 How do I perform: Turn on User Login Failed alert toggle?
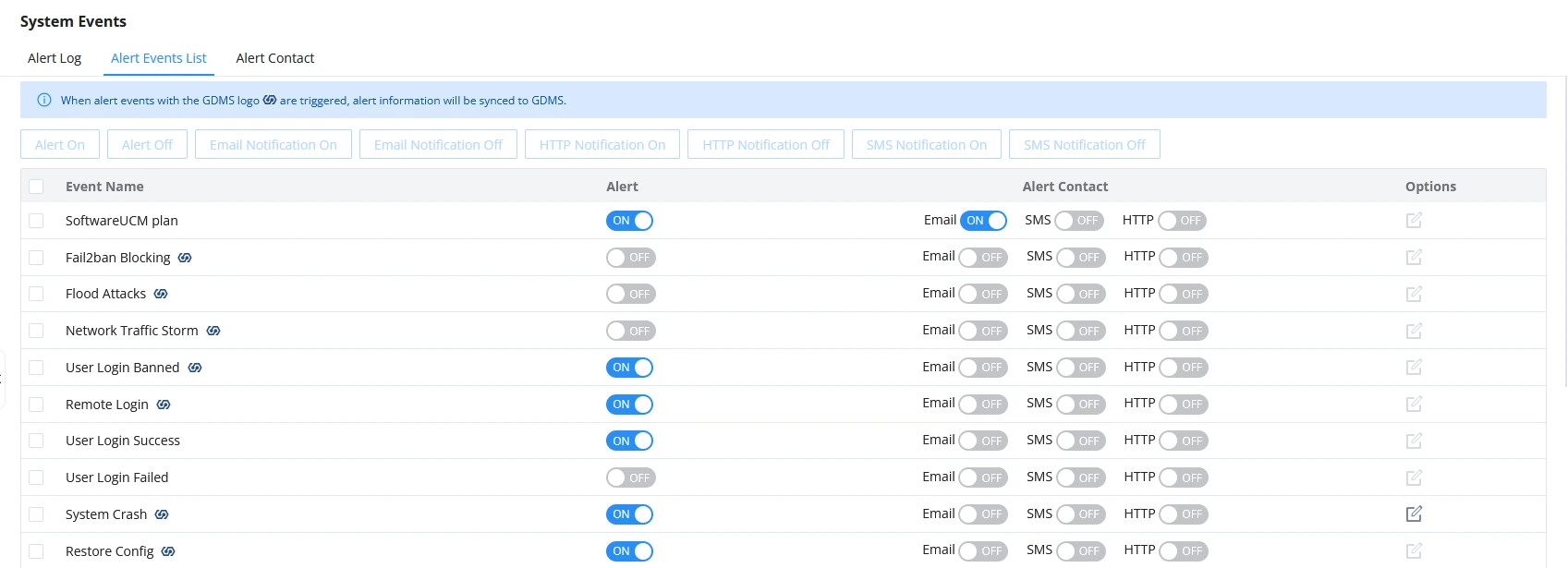(630, 477)
